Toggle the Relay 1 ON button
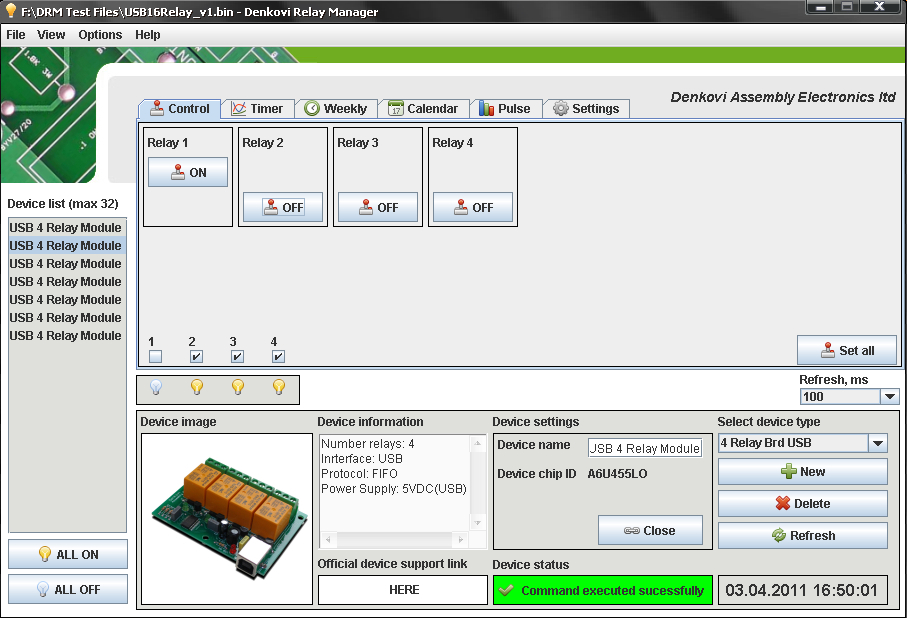This screenshot has width=907, height=618. 188,172
